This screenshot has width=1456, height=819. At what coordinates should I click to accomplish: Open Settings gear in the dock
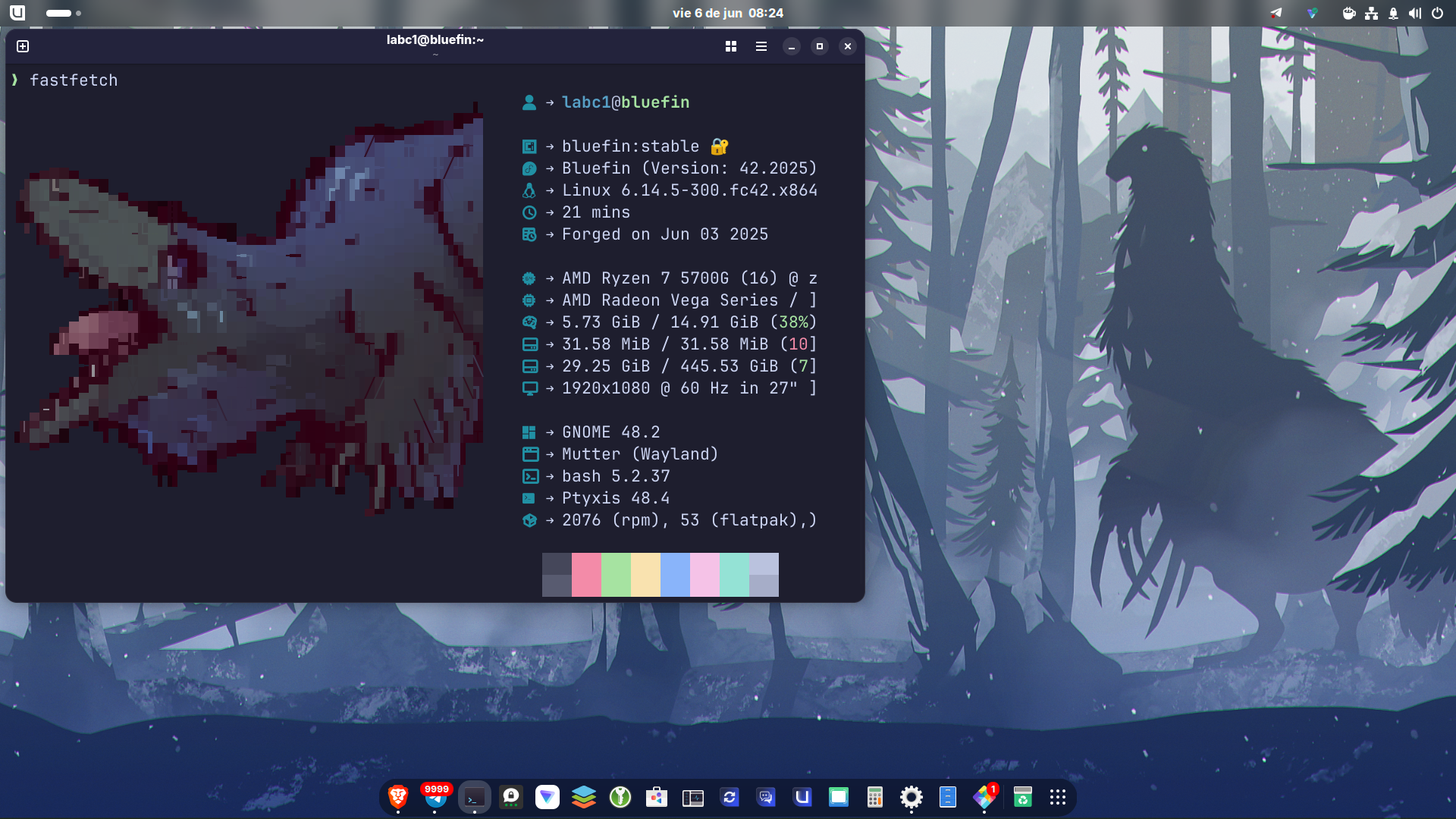(912, 797)
